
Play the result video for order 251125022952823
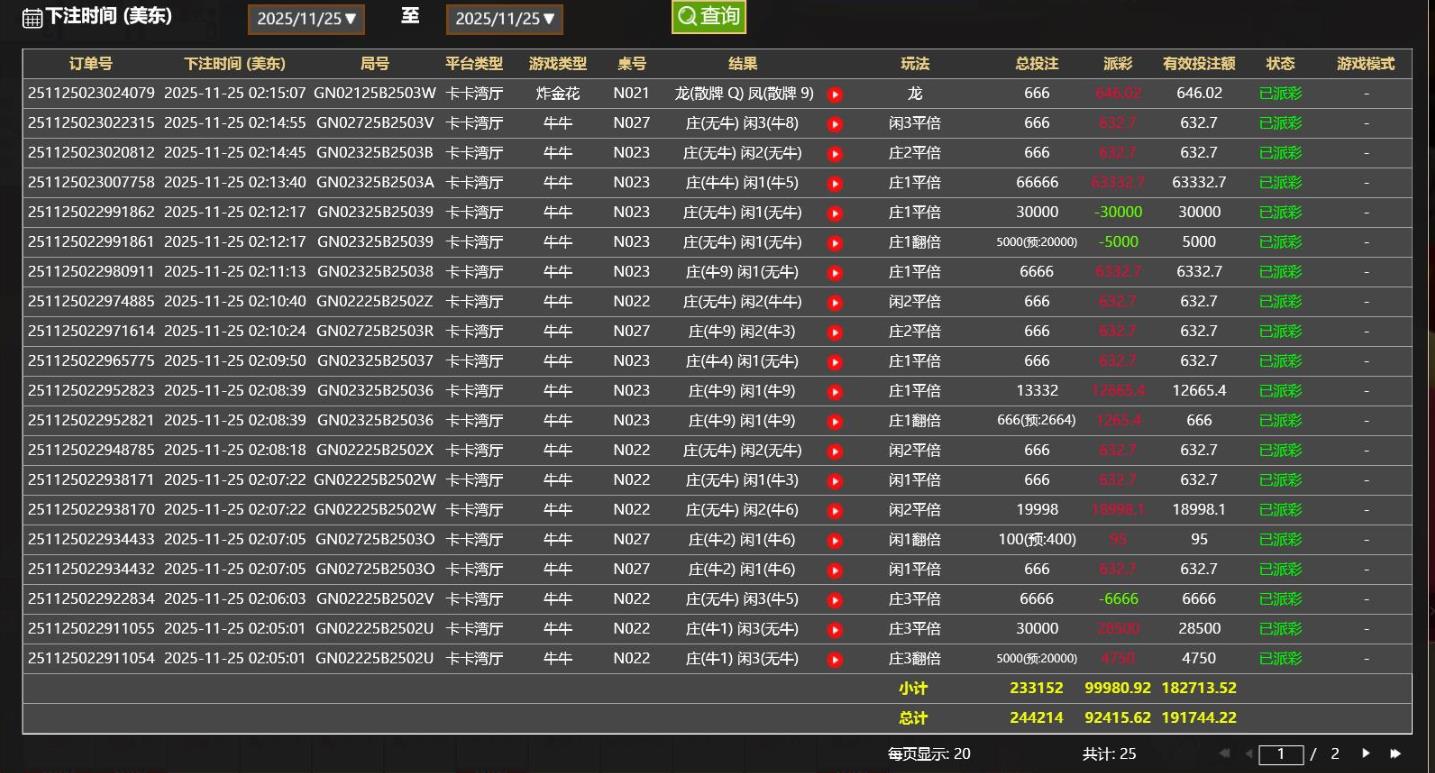click(835, 392)
